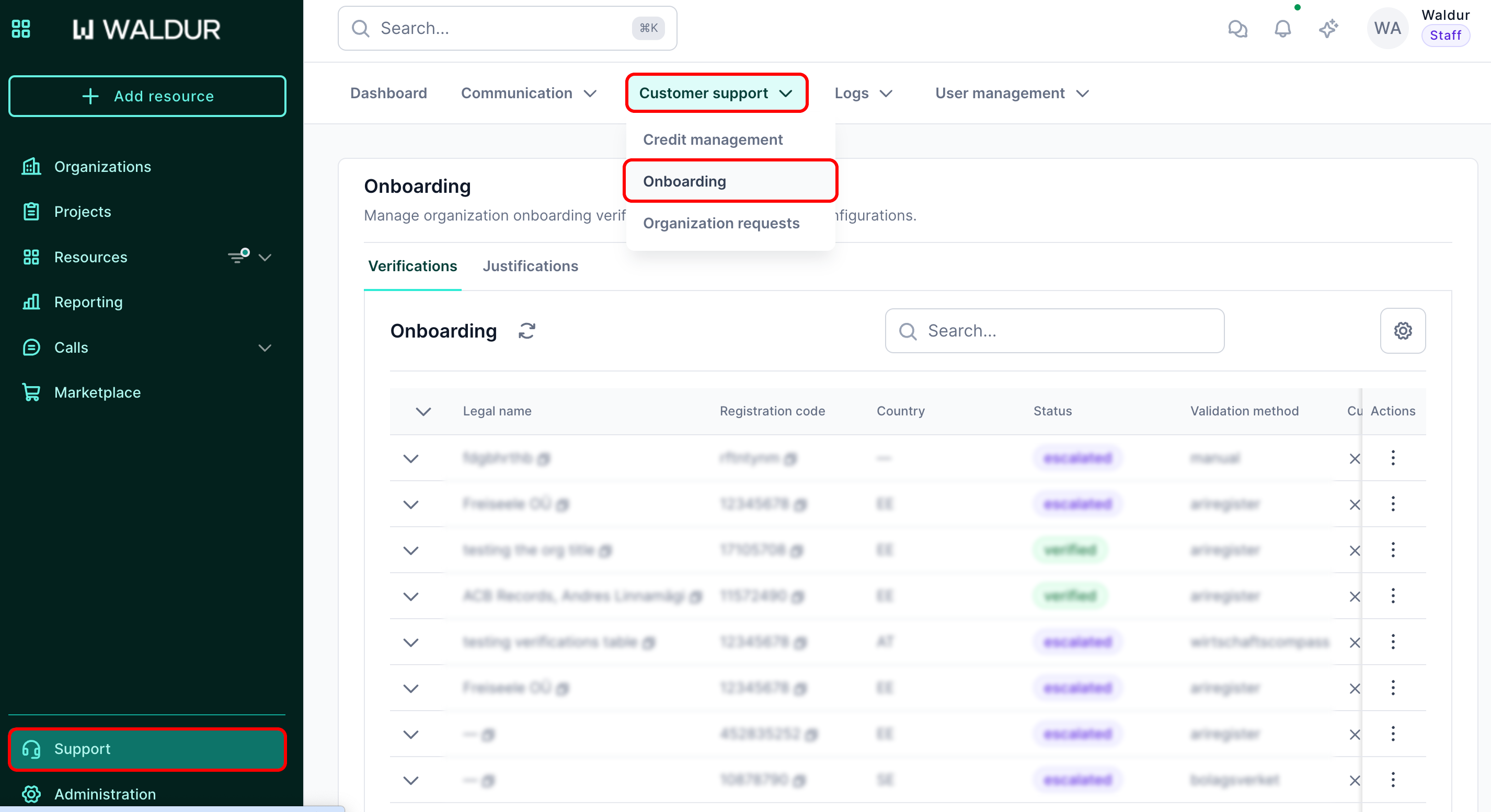Open Administration in the sidebar

coord(104,794)
